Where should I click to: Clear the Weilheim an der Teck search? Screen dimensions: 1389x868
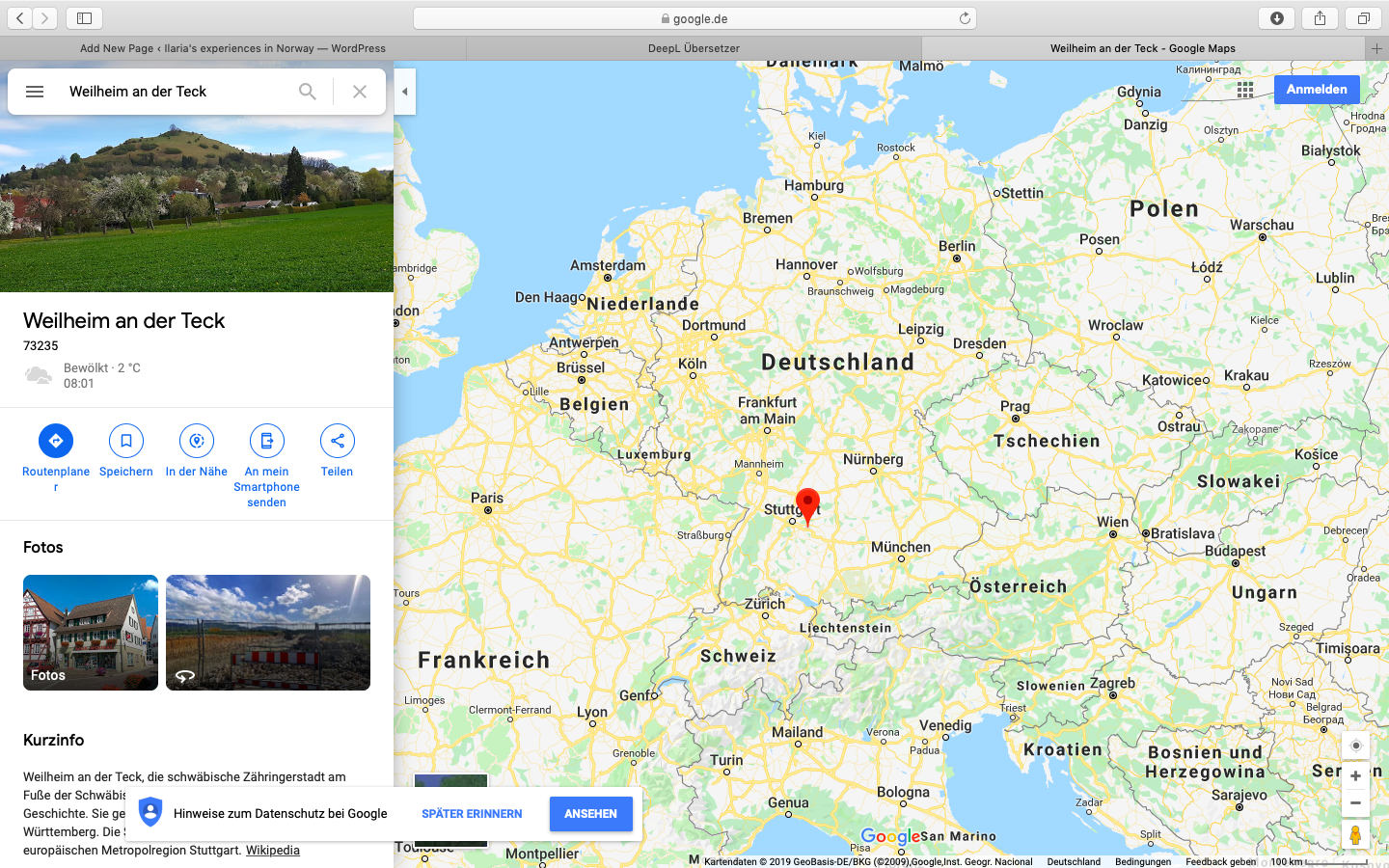(360, 92)
